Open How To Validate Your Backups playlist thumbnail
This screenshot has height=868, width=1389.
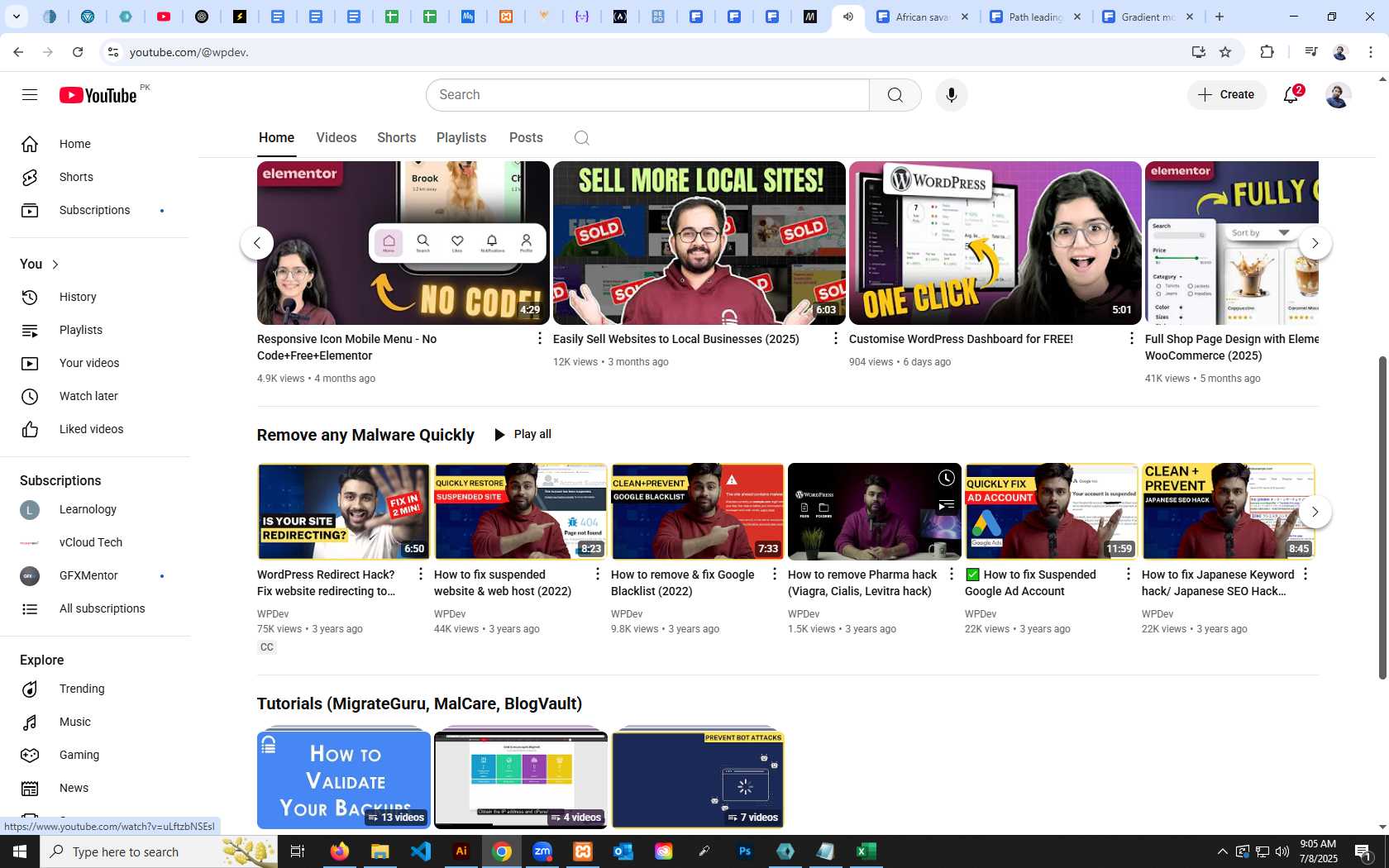(344, 780)
